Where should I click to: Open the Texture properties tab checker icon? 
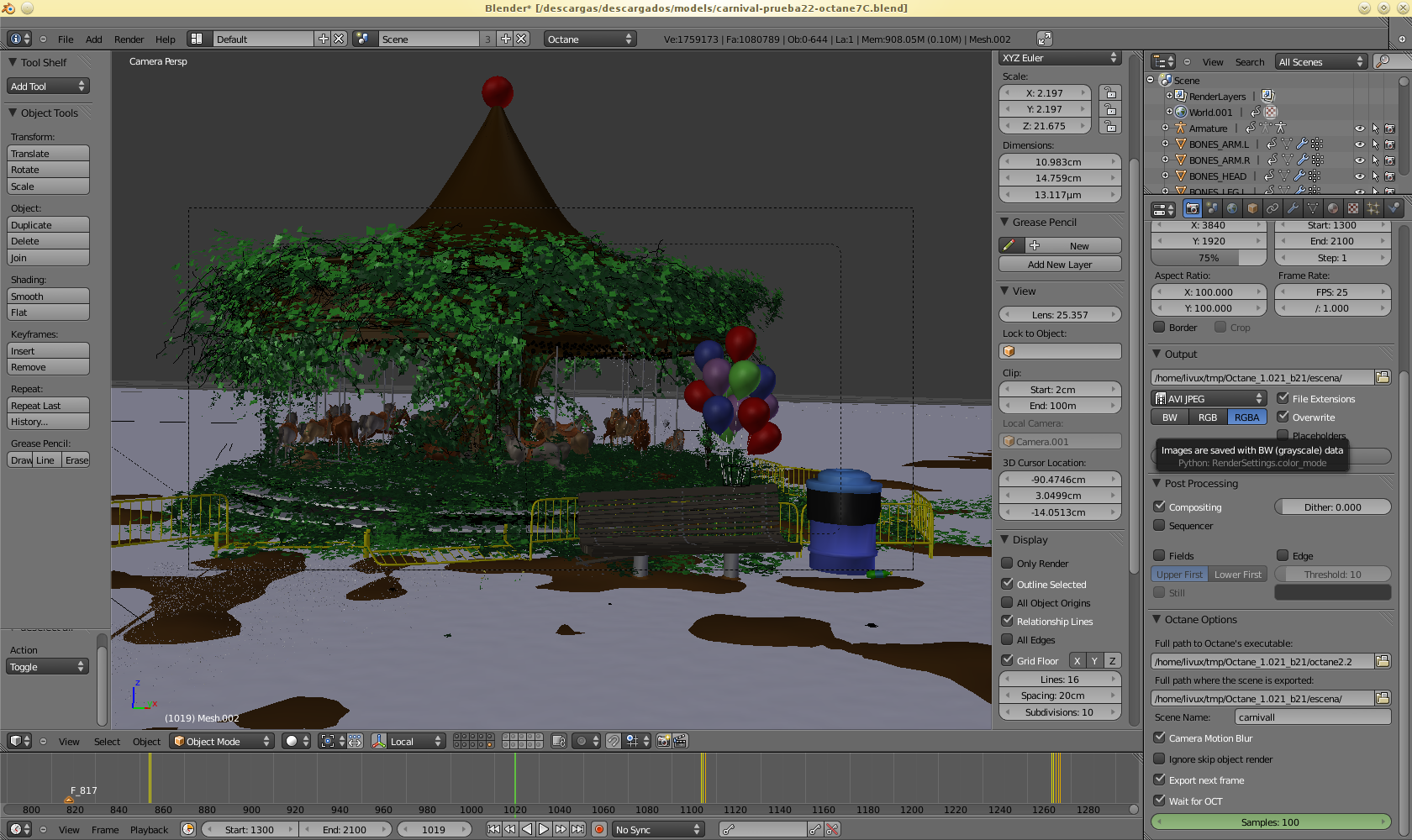coord(1353,208)
